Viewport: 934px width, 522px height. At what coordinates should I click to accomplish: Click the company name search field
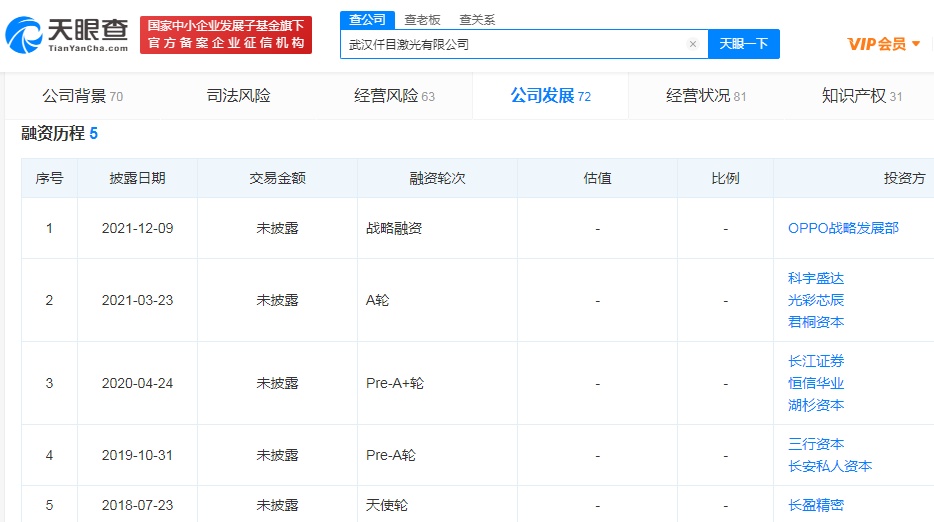click(510, 44)
